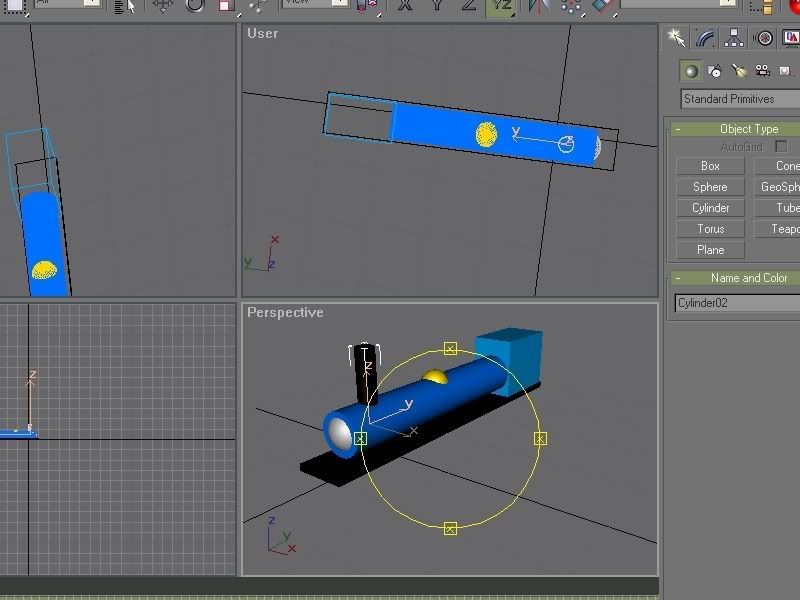800x600 pixels.
Task: Select the Cameras category icon
Action: click(x=762, y=71)
